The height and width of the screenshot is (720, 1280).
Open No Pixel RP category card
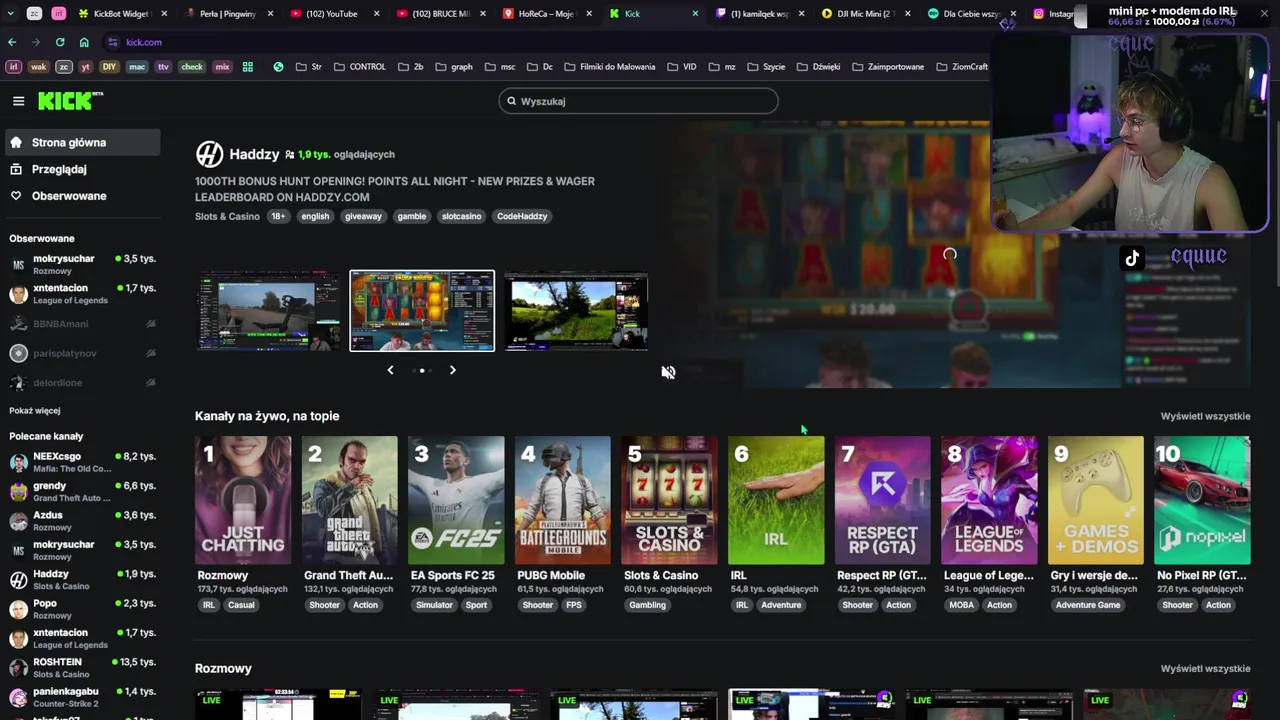coord(1202,500)
